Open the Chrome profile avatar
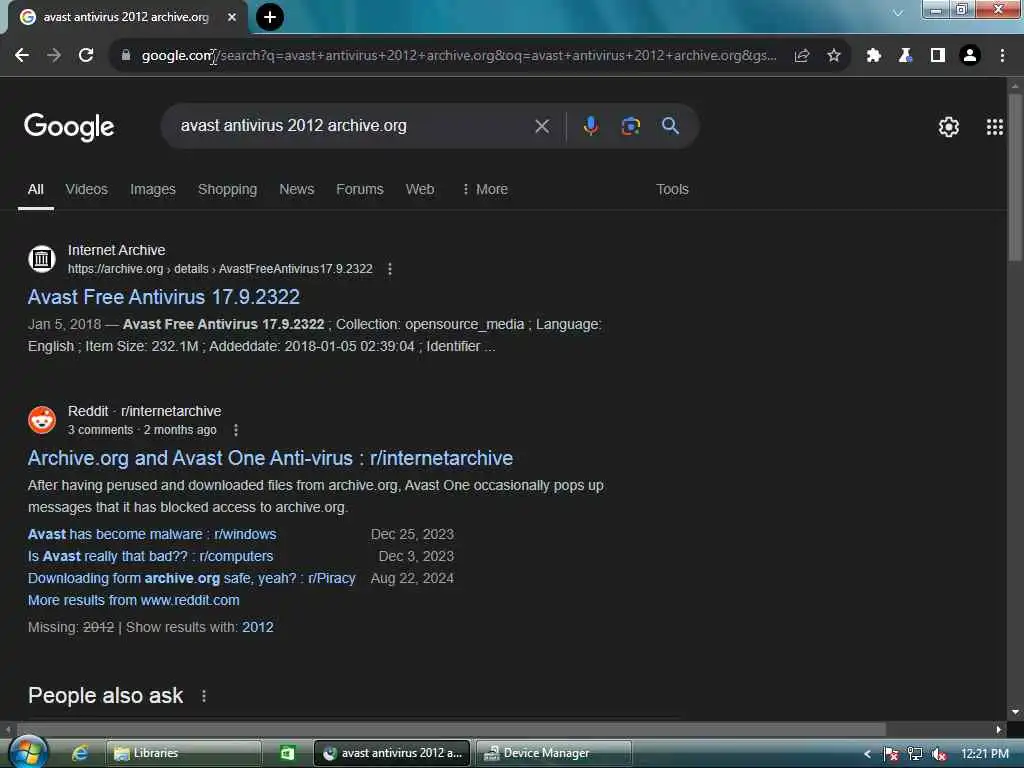Viewport: 1024px width, 768px height. [x=970, y=56]
